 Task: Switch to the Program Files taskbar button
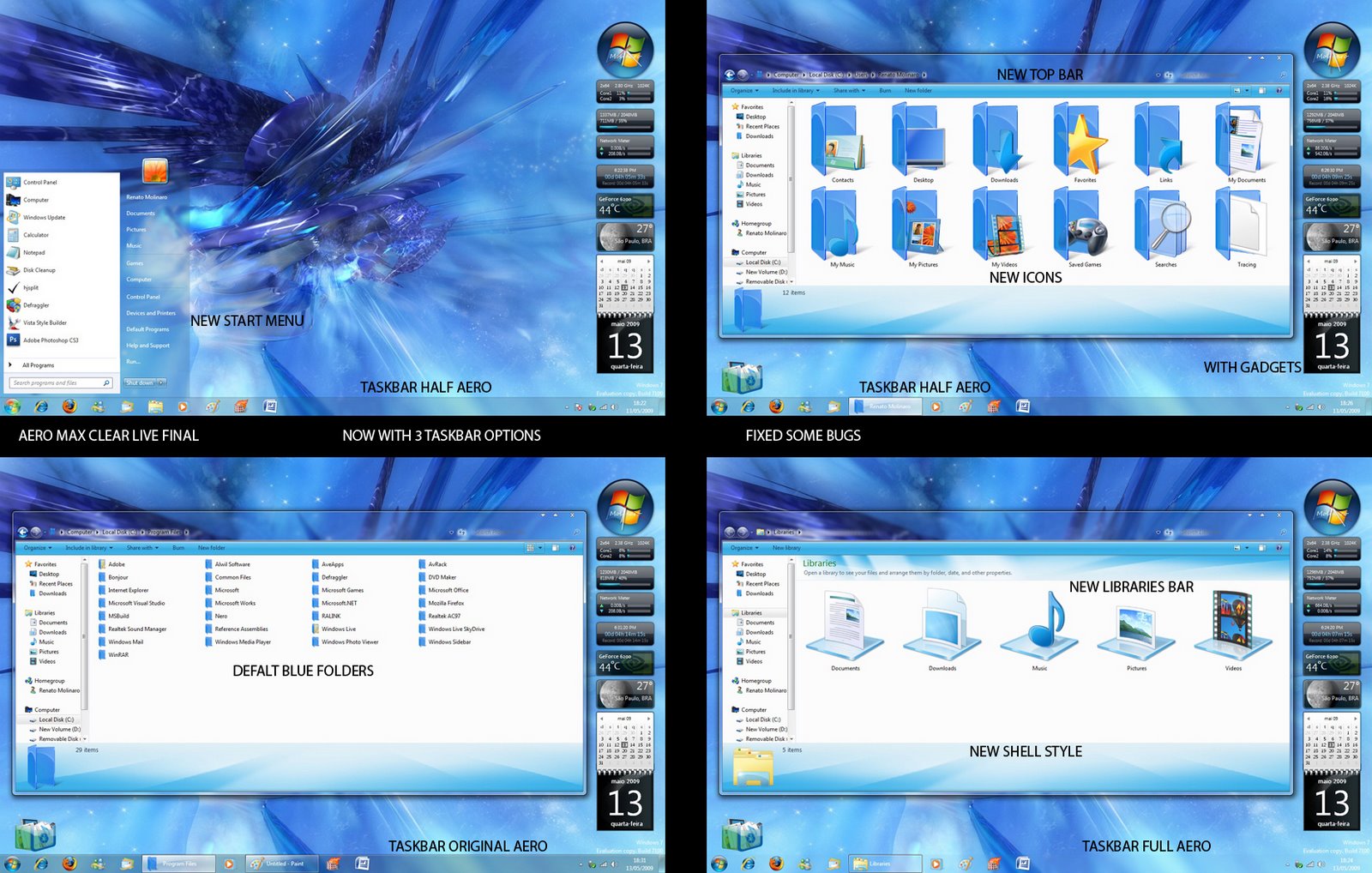(178, 864)
